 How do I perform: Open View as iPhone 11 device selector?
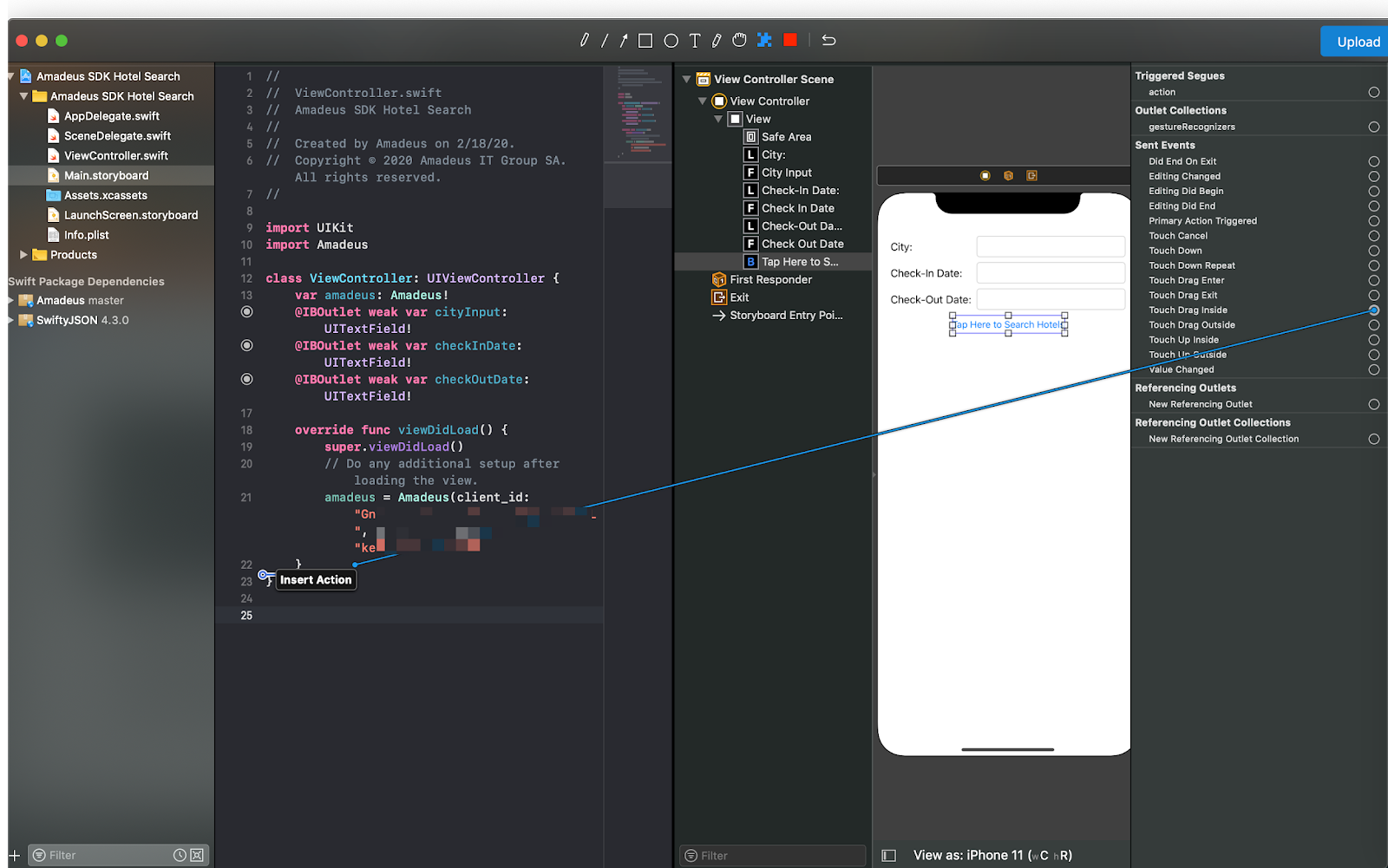pos(992,855)
